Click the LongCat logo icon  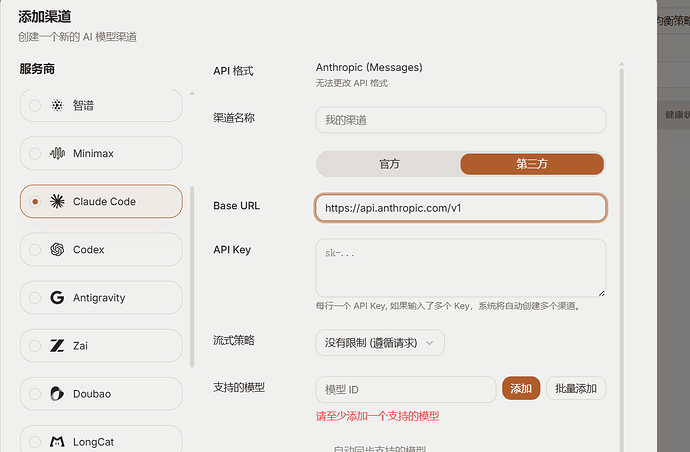point(57,441)
